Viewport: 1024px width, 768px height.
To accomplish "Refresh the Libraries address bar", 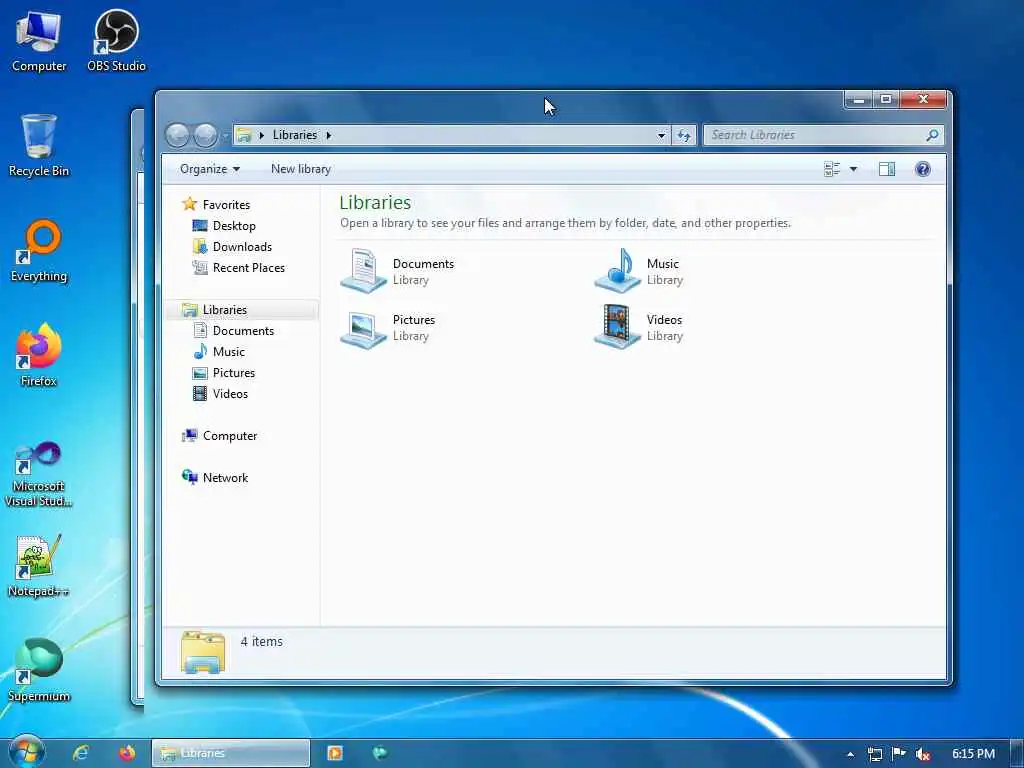I will (684, 135).
